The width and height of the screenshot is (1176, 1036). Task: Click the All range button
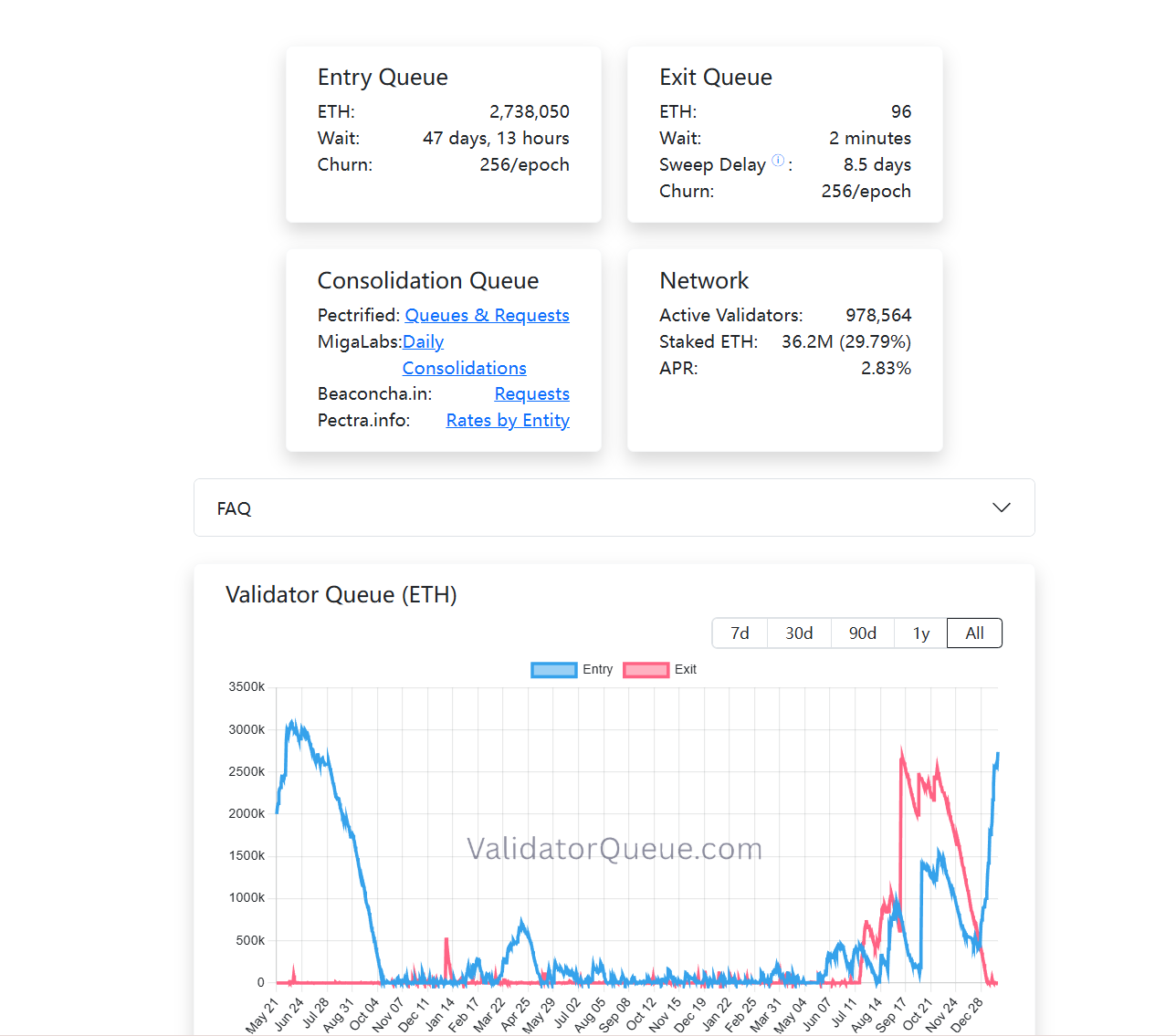(x=973, y=633)
